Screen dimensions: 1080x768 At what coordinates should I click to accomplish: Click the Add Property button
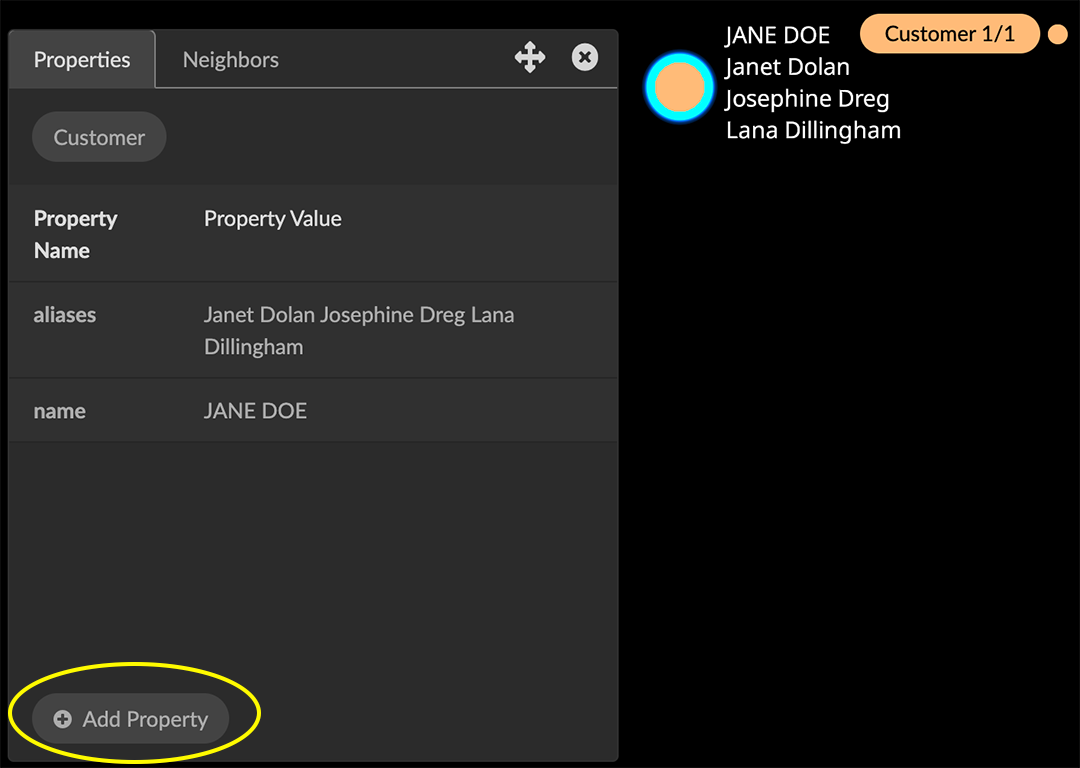pyautogui.click(x=130, y=719)
